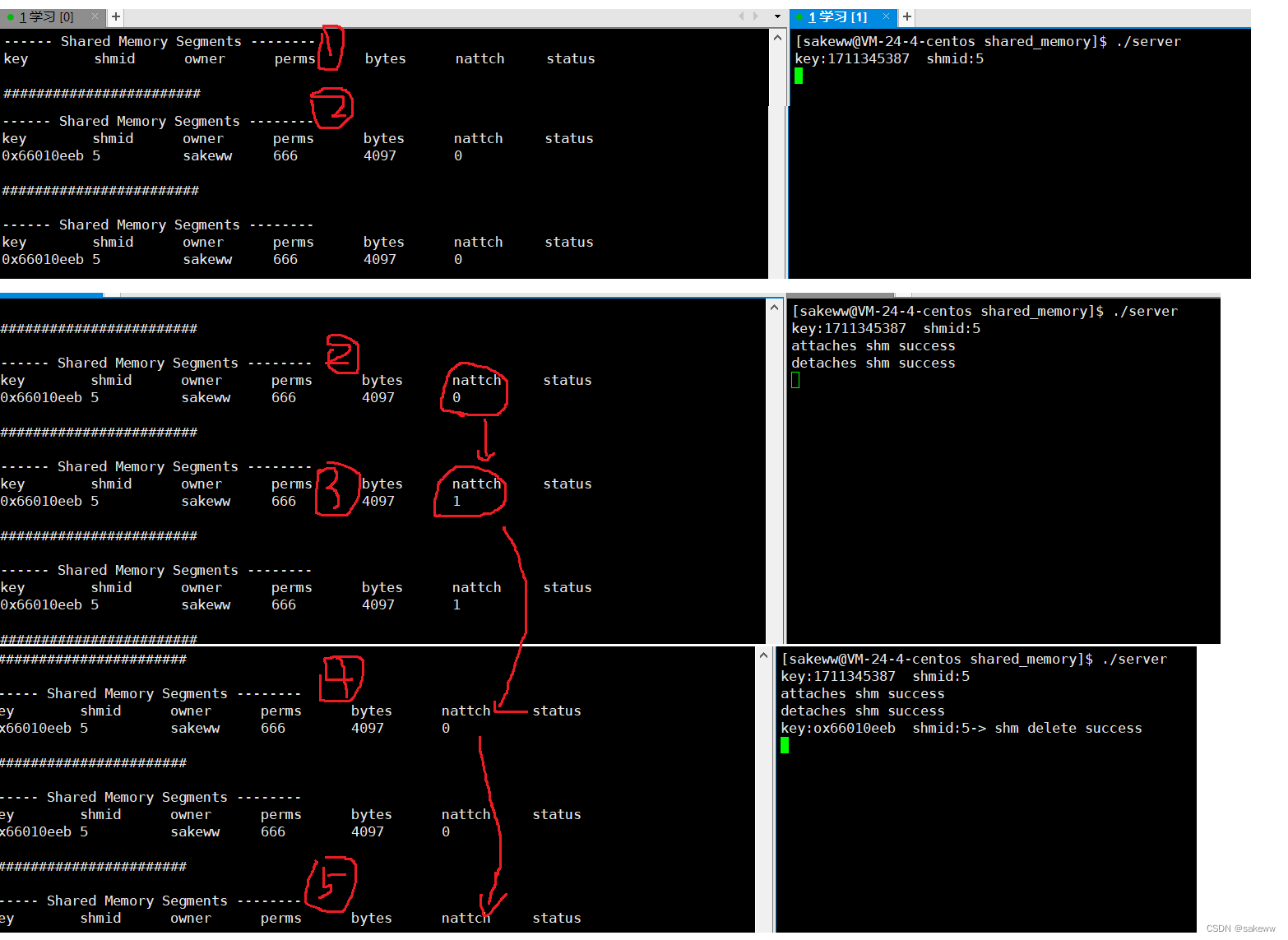
Task: Close the '1 学习 [1]' tab
Action: coord(886,16)
